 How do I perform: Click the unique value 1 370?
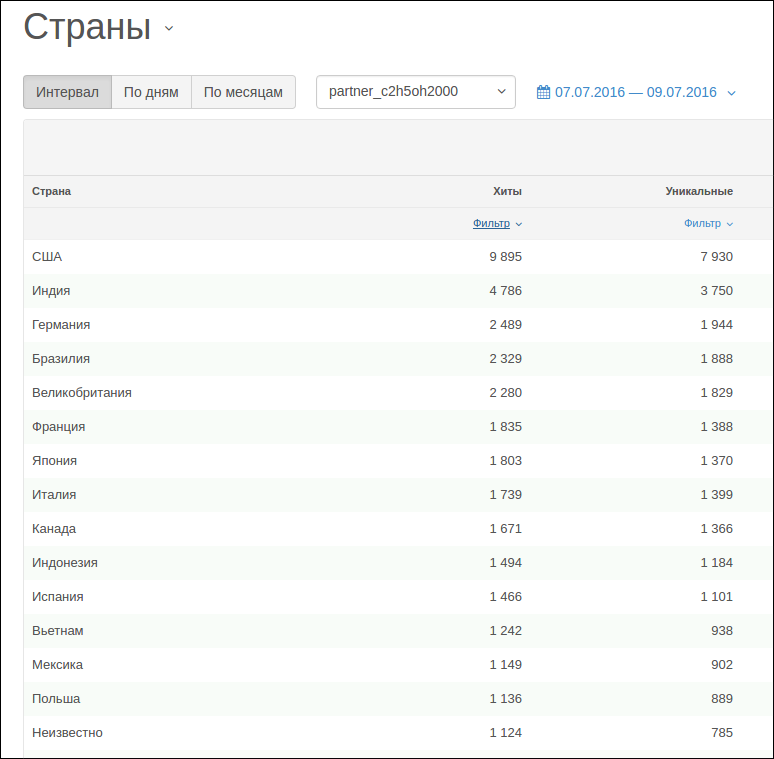coord(716,461)
